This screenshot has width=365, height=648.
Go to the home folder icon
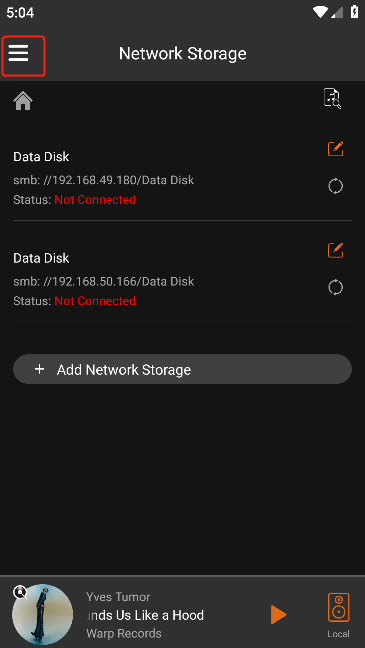pyautogui.click(x=23, y=100)
